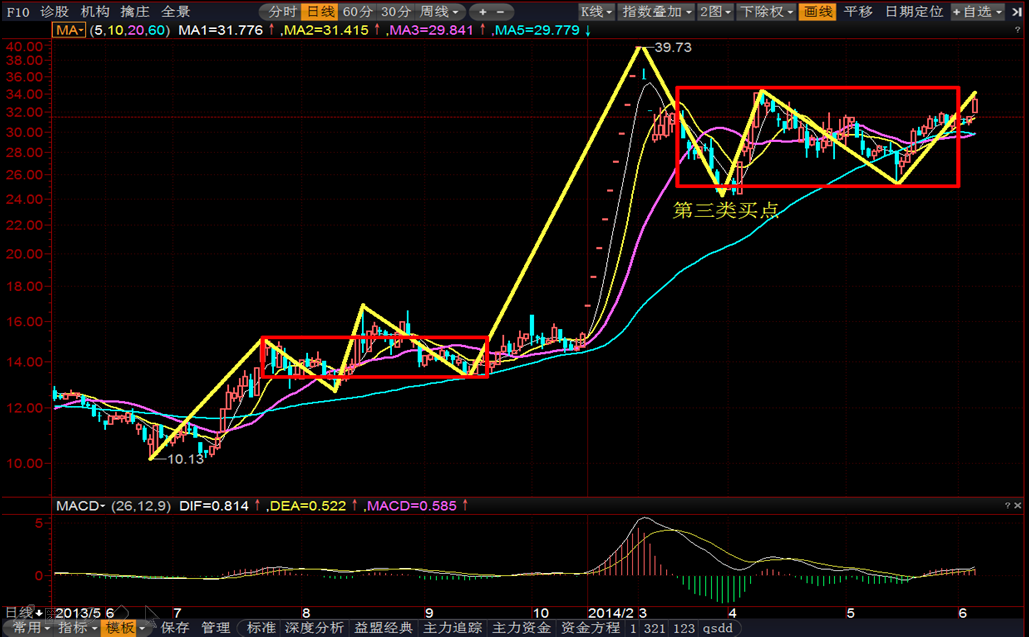This screenshot has width=1029, height=637.
Task: Select the 主力资金 template tab
Action: [521, 628]
